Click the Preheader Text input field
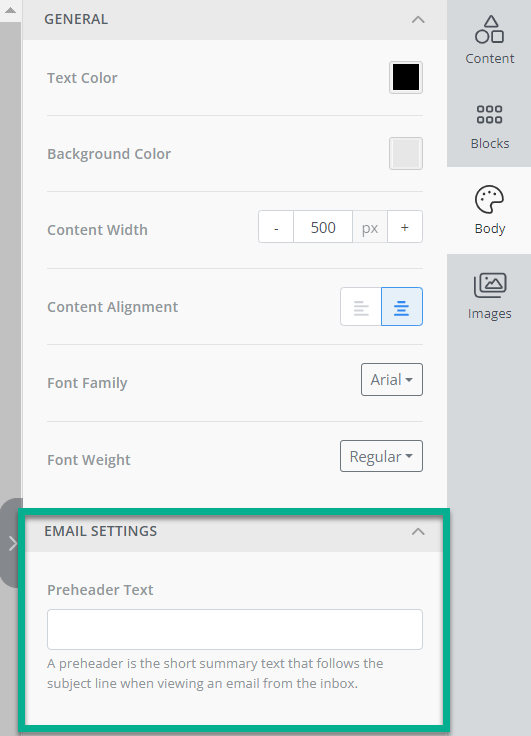Screen dimensions: 531x736 tap(235, 629)
